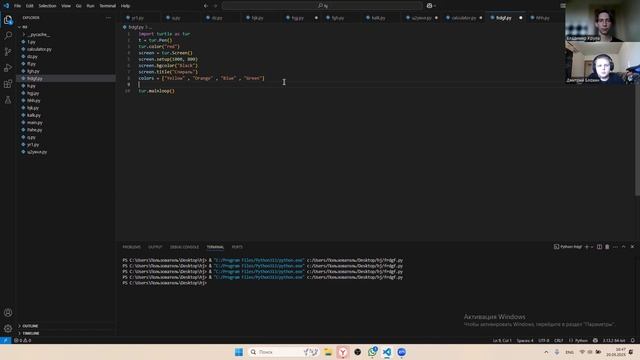Image resolution: width=640 pixels, height=360 pixels.
Task: Switch to the yr1.py editor tab
Action: (137, 18)
